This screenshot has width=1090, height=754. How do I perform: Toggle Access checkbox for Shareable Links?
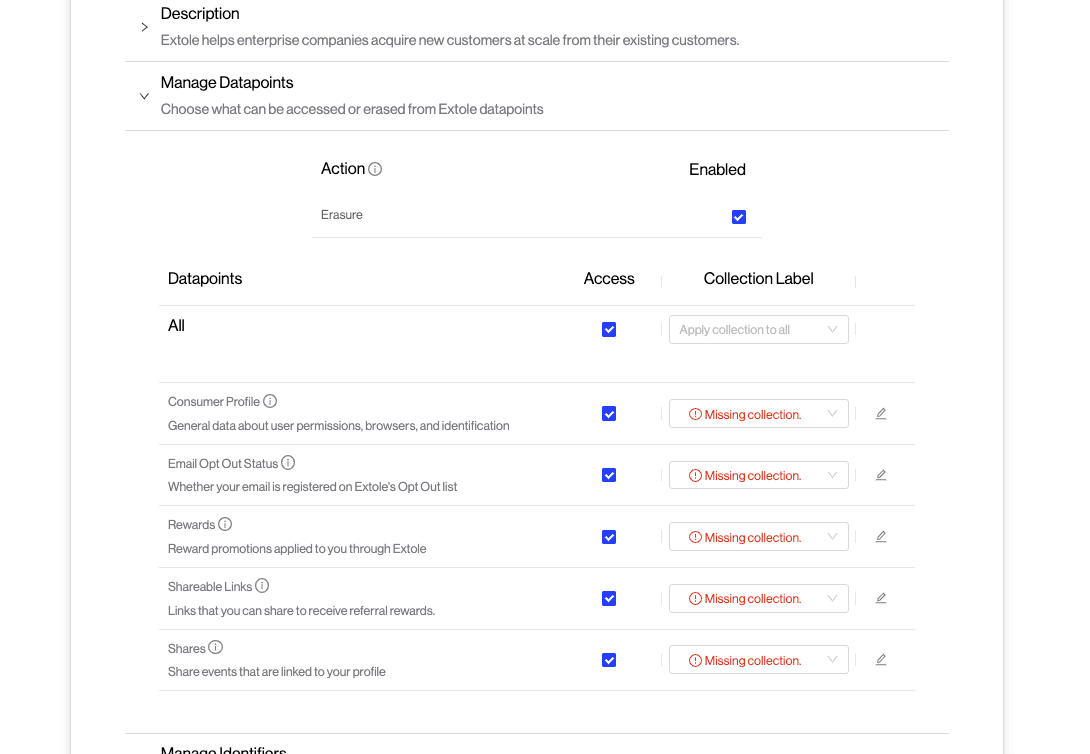coord(609,599)
